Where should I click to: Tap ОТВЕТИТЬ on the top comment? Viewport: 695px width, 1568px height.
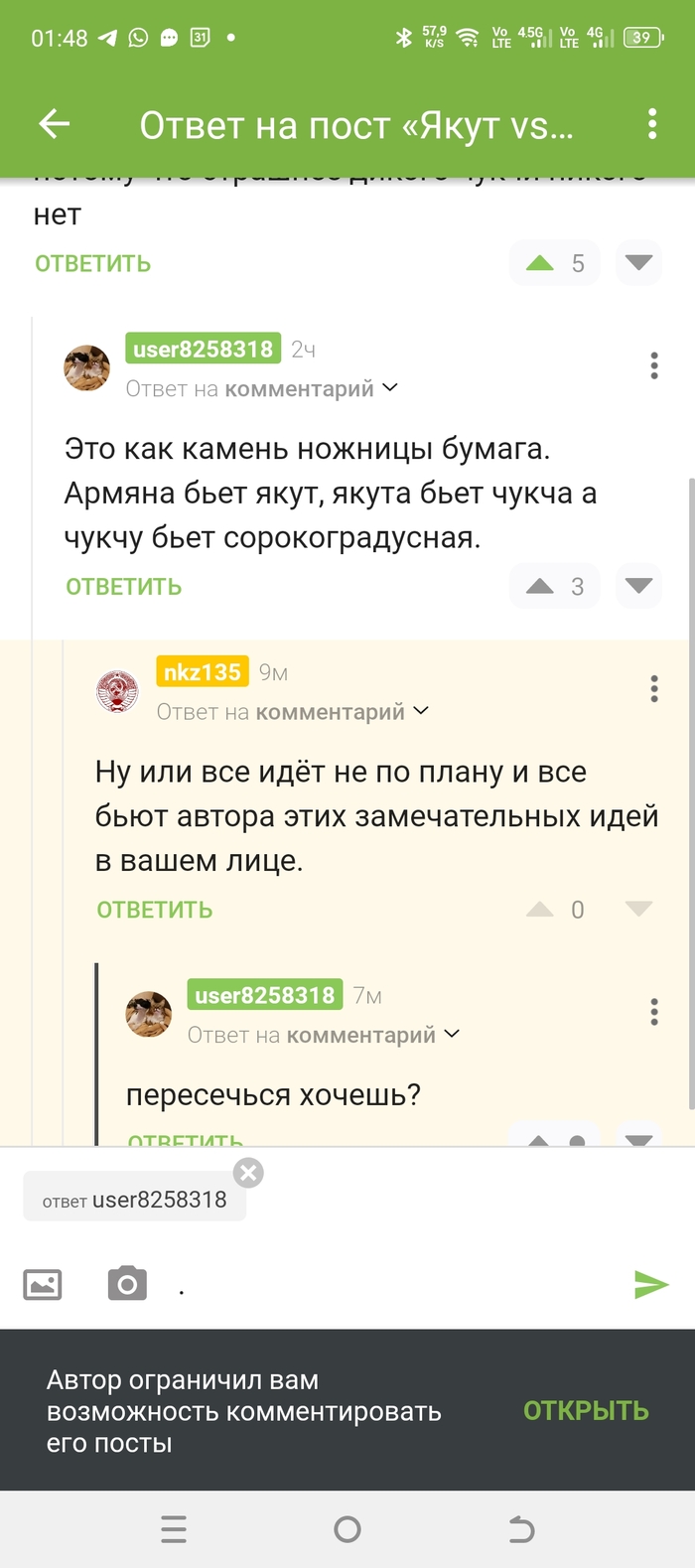click(x=92, y=263)
